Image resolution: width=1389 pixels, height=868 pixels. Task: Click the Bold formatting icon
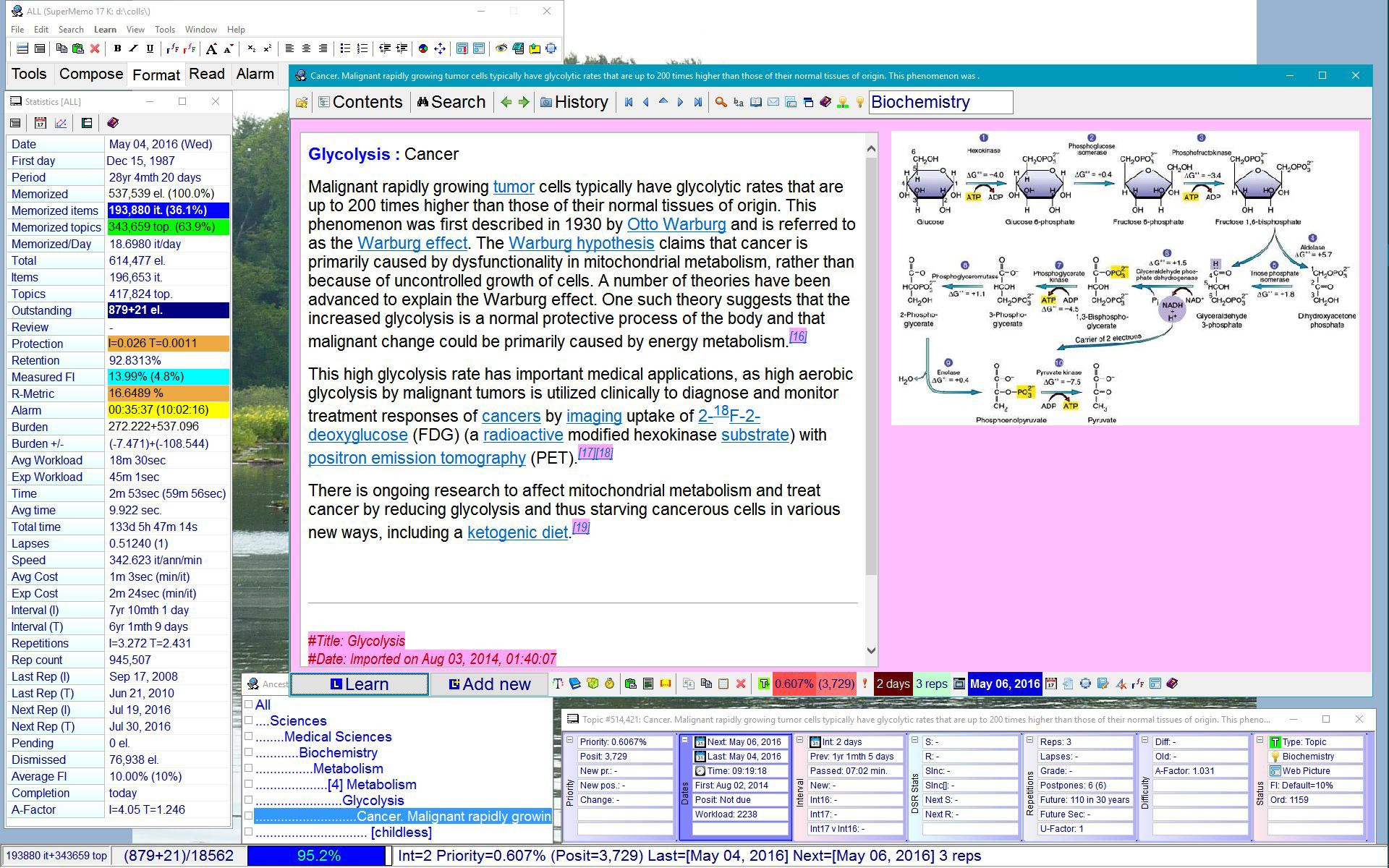pos(116,48)
